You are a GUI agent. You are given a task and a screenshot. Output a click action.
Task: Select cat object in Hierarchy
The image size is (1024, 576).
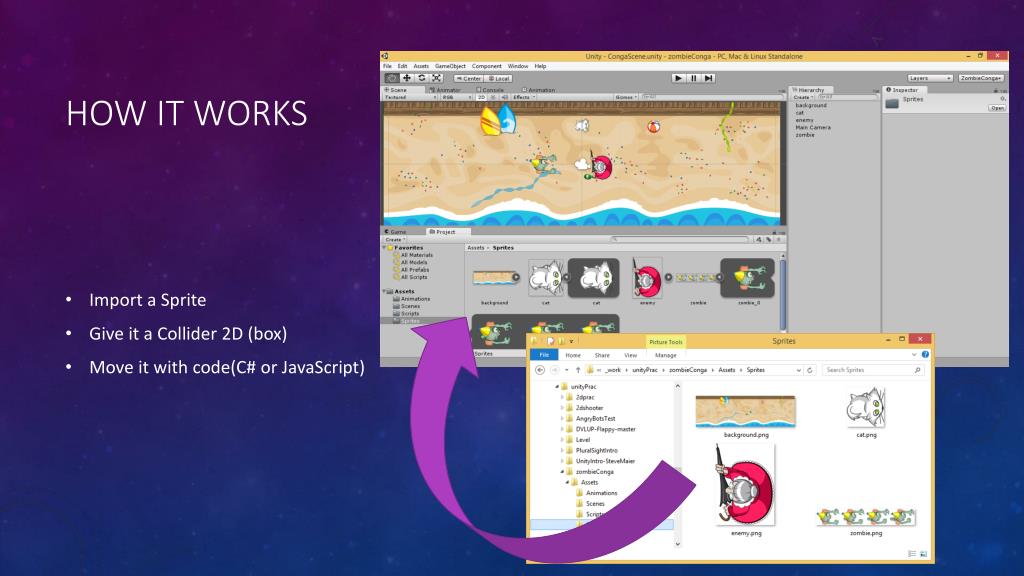[800, 113]
